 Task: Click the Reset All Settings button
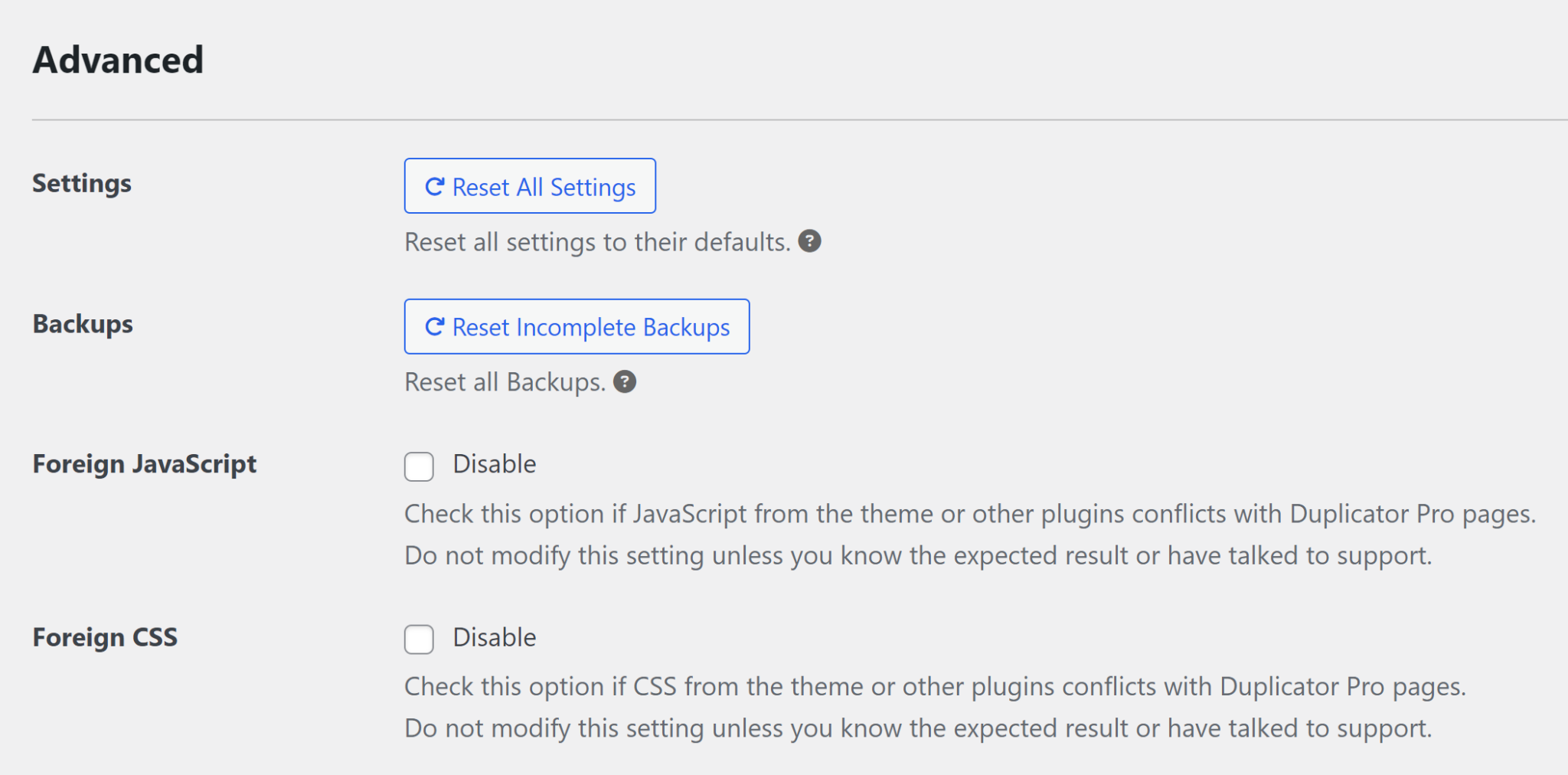[x=530, y=185]
